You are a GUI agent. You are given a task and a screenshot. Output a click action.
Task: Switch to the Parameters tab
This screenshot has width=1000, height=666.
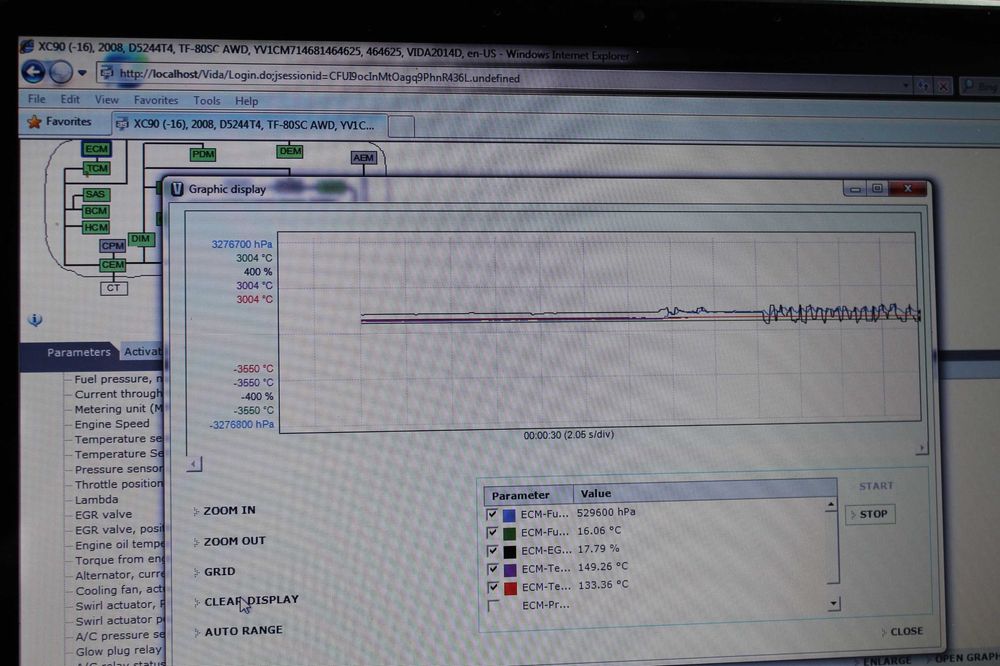(78, 352)
